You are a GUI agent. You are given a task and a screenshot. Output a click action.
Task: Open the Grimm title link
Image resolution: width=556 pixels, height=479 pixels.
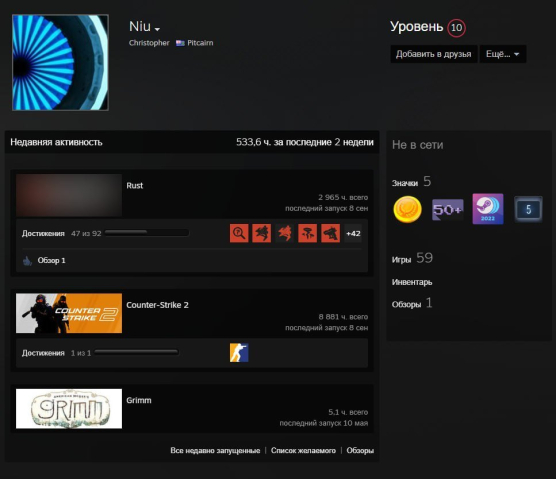click(x=139, y=400)
